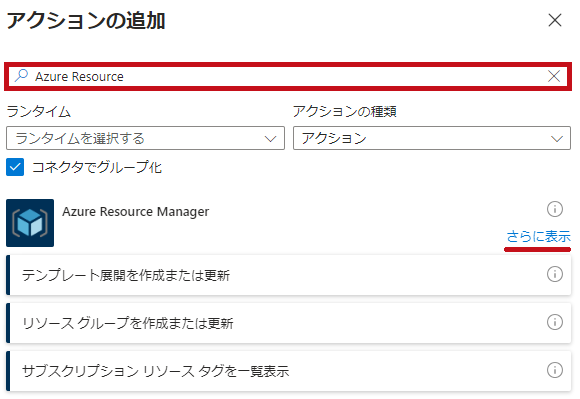Open the ランタイムを選択する dropdown
The width and height of the screenshot is (580, 399).
145,138
